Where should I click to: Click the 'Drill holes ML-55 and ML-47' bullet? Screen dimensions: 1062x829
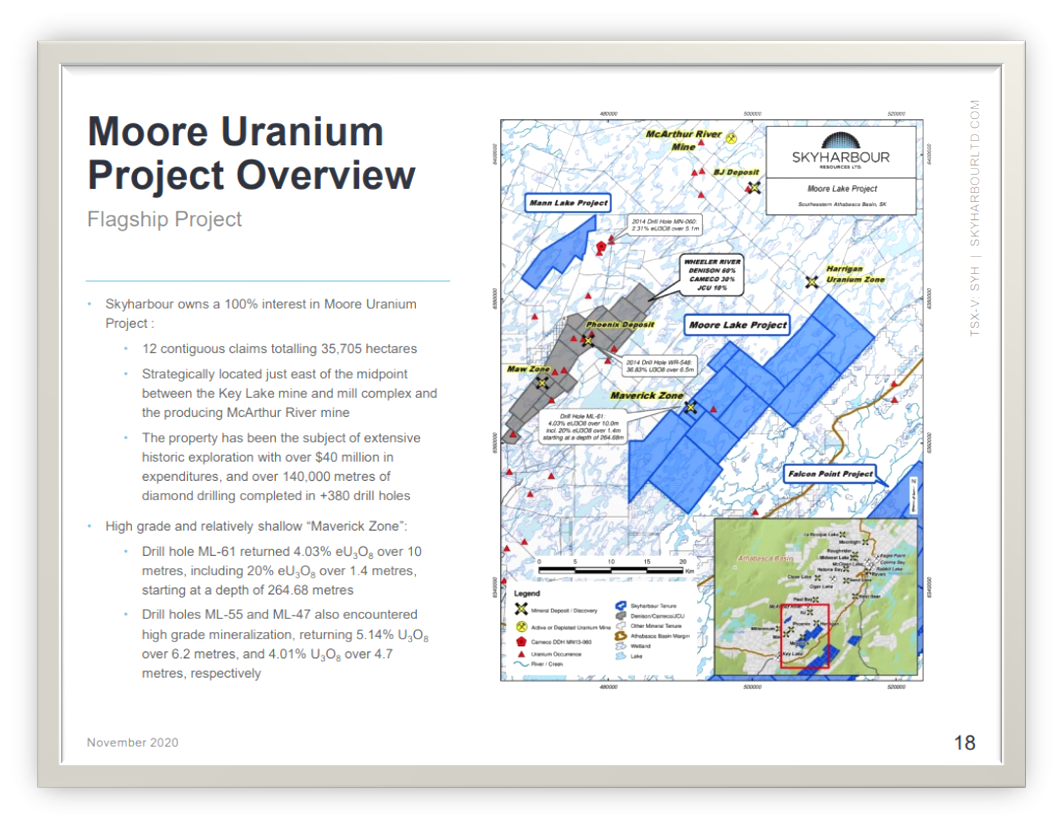[x=284, y=643]
